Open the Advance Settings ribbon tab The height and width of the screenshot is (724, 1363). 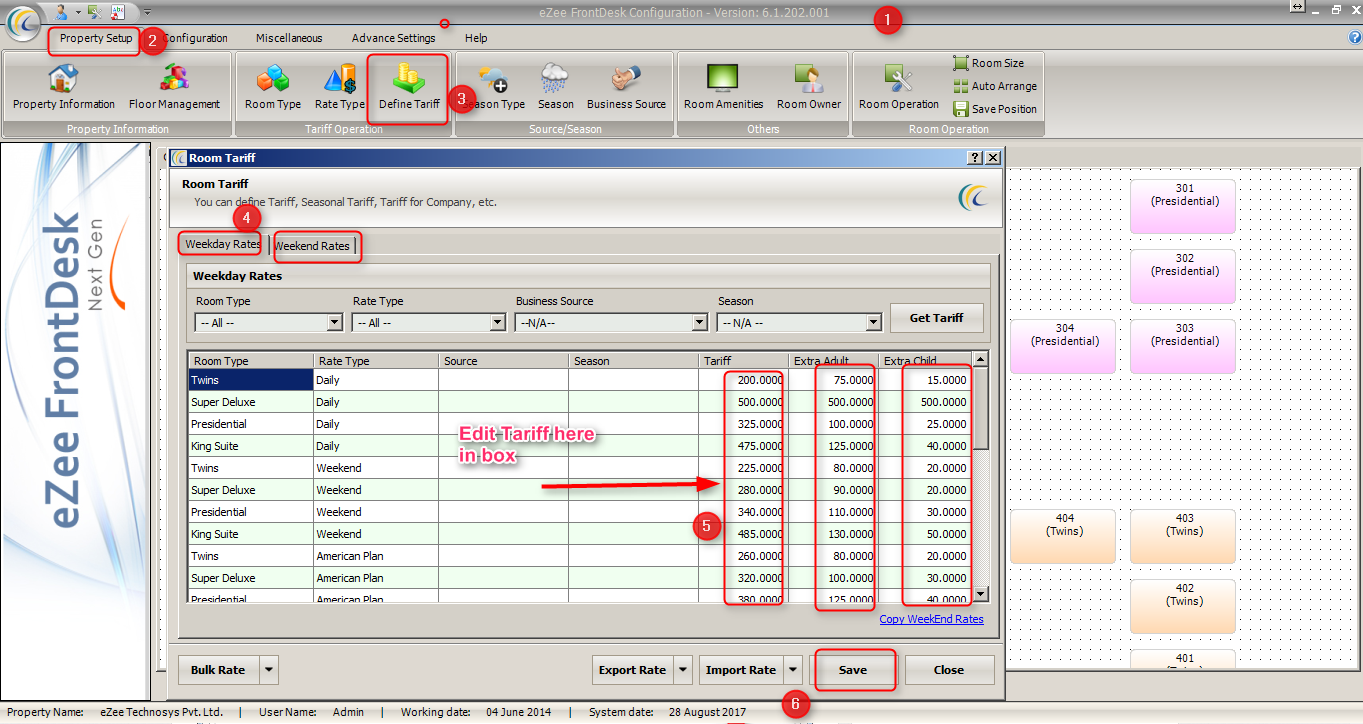pos(393,38)
